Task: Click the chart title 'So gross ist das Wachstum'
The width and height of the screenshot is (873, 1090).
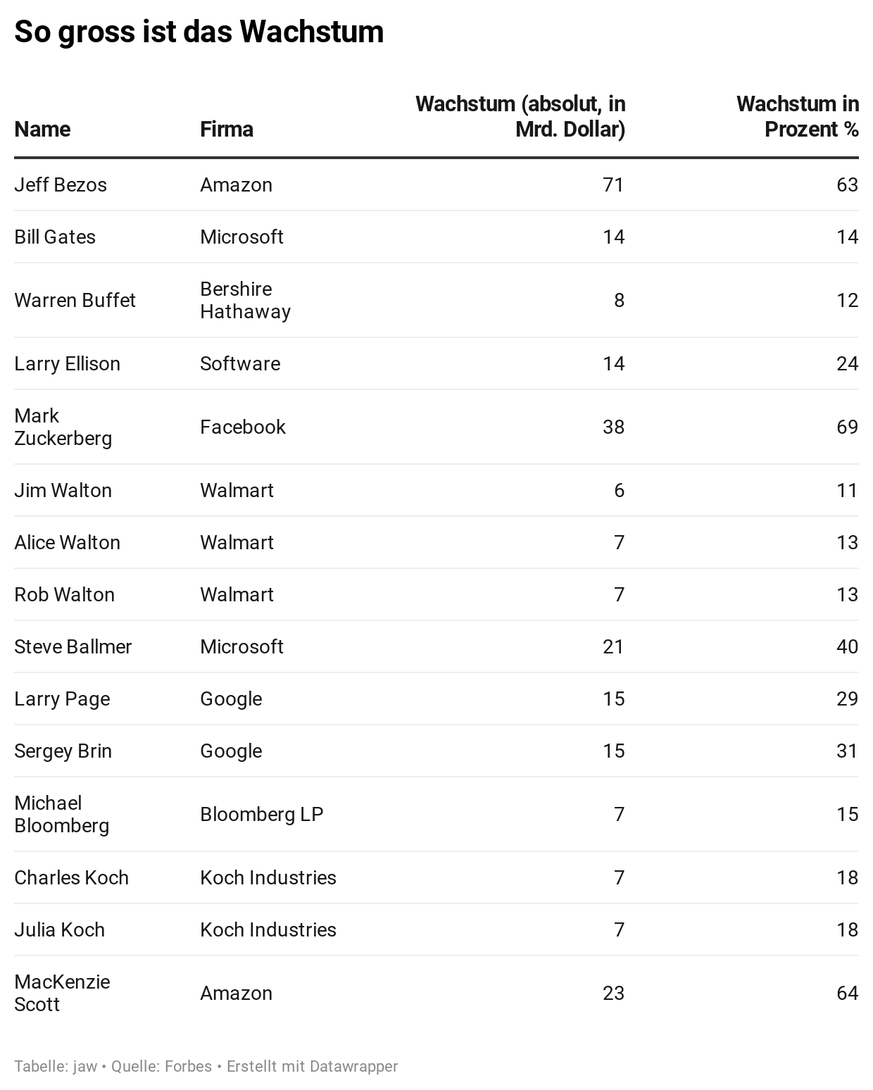Action: point(199,32)
